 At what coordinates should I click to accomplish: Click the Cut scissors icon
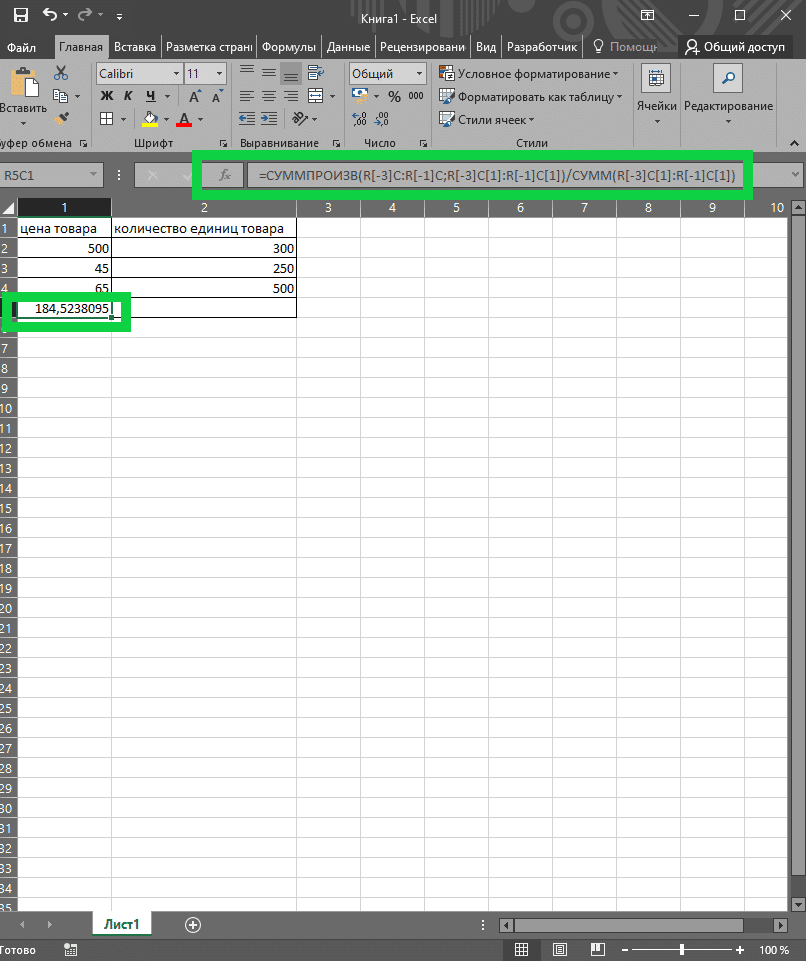tap(61, 73)
